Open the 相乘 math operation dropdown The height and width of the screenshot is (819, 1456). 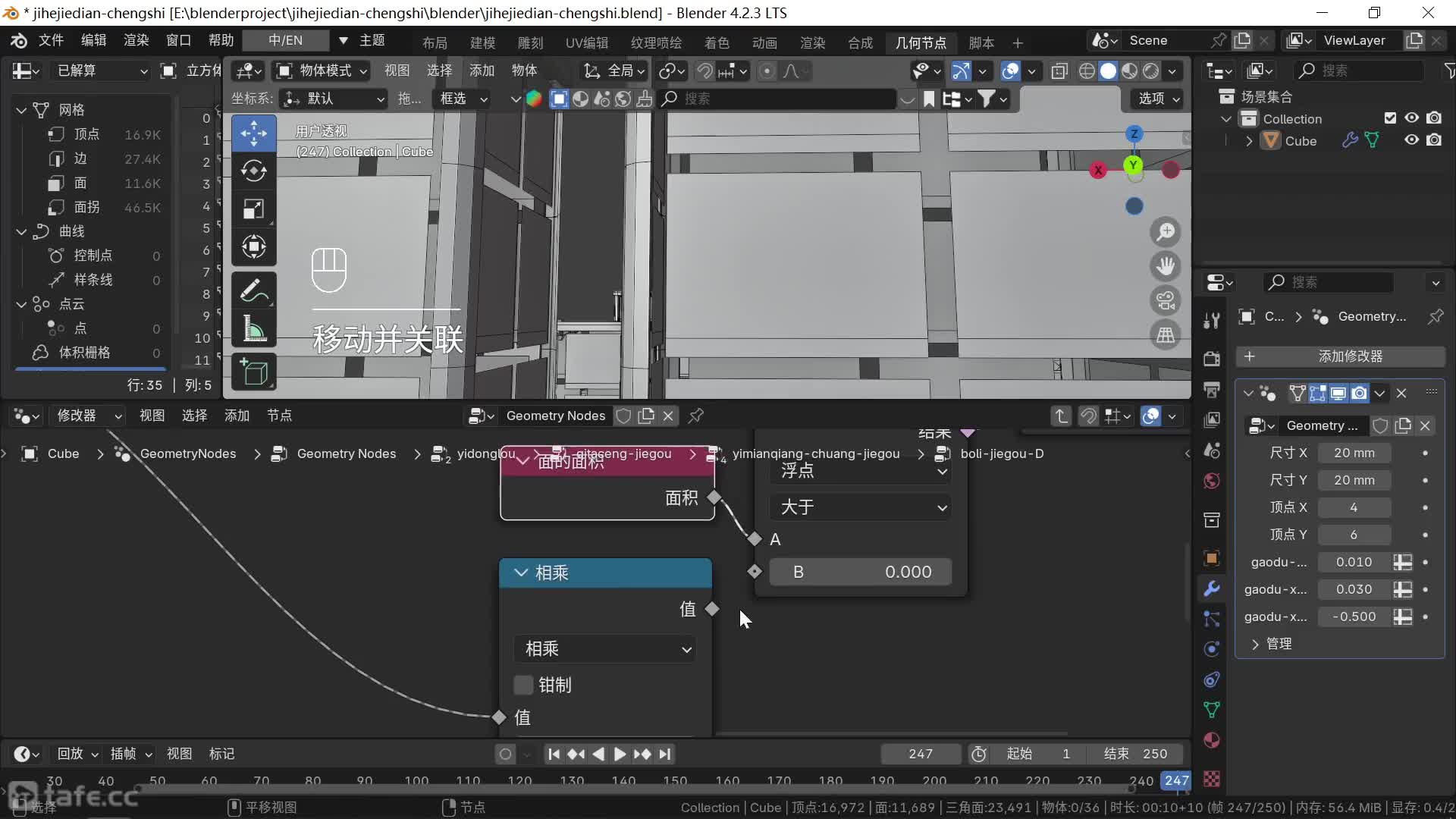click(606, 649)
